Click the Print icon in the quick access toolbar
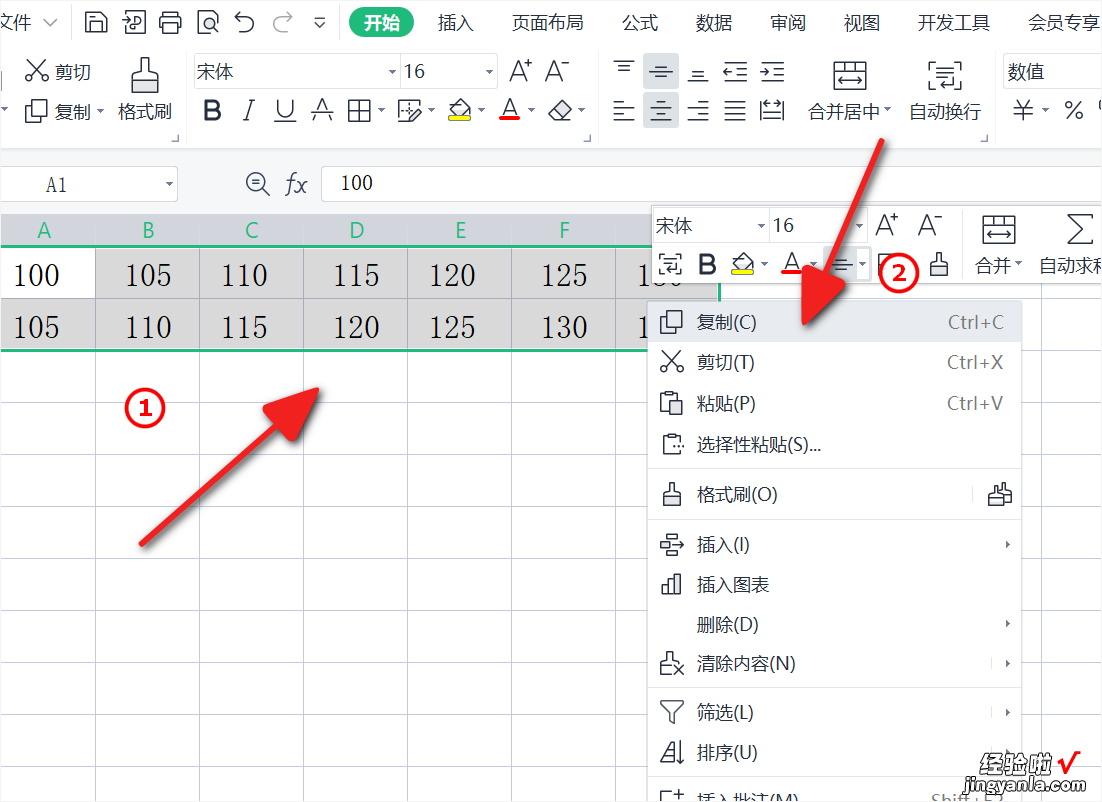Viewport: 1102px width, 802px height. click(x=170, y=22)
